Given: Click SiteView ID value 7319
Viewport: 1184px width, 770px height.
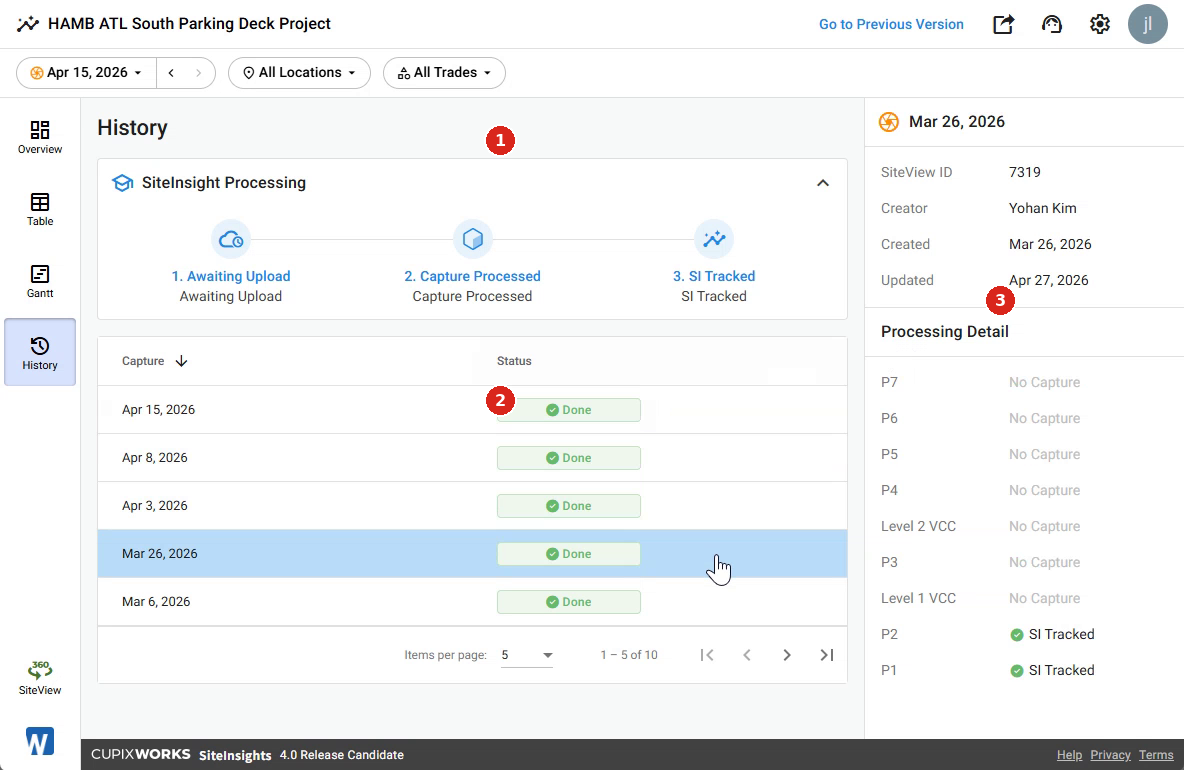Looking at the screenshot, I should pyautogui.click(x=1025, y=172).
